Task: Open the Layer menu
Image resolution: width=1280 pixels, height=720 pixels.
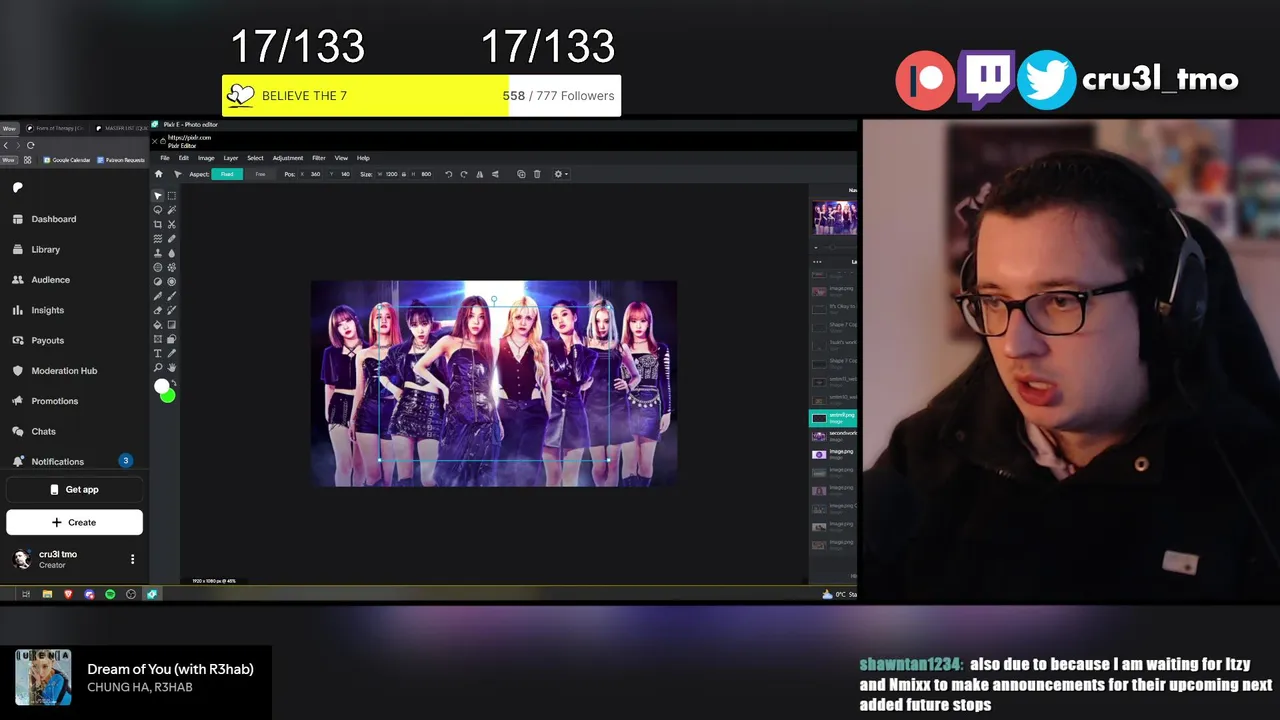Action: [x=231, y=158]
